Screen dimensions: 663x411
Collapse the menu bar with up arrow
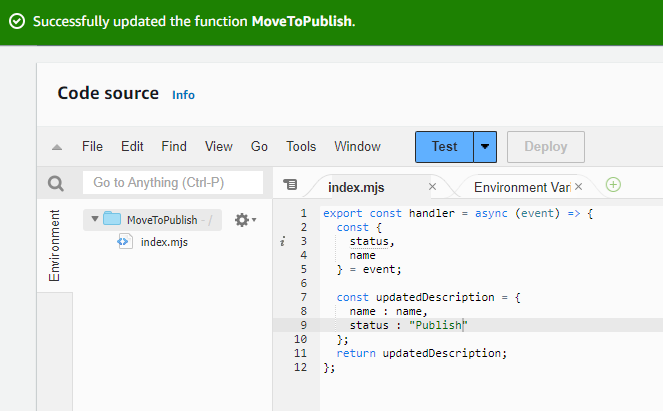57,147
